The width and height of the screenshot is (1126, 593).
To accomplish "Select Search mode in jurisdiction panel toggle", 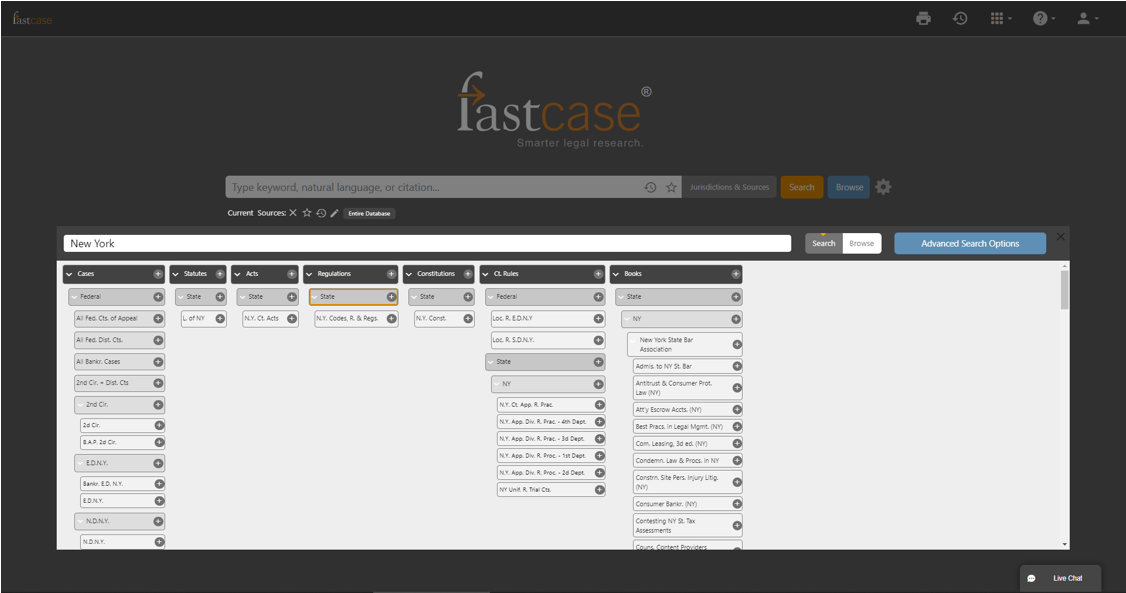I will (824, 243).
